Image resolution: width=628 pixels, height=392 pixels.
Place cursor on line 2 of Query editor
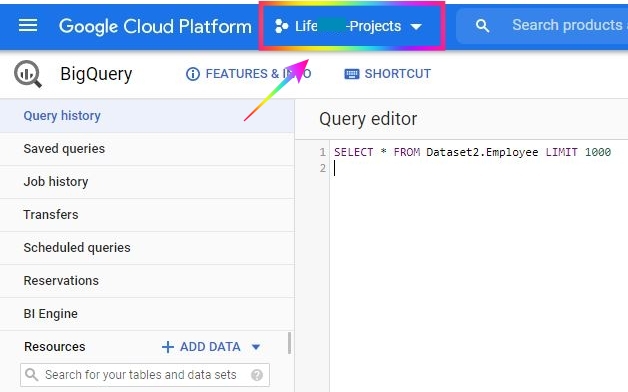(x=479, y=169)
